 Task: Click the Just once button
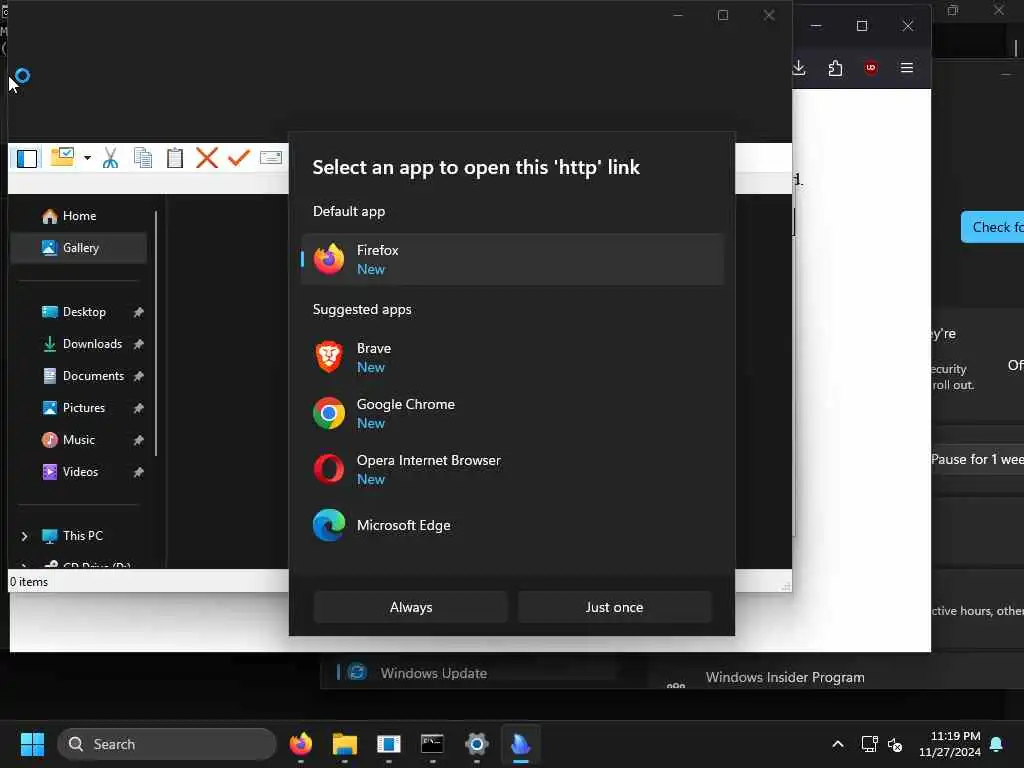click(x=615, y=607)
